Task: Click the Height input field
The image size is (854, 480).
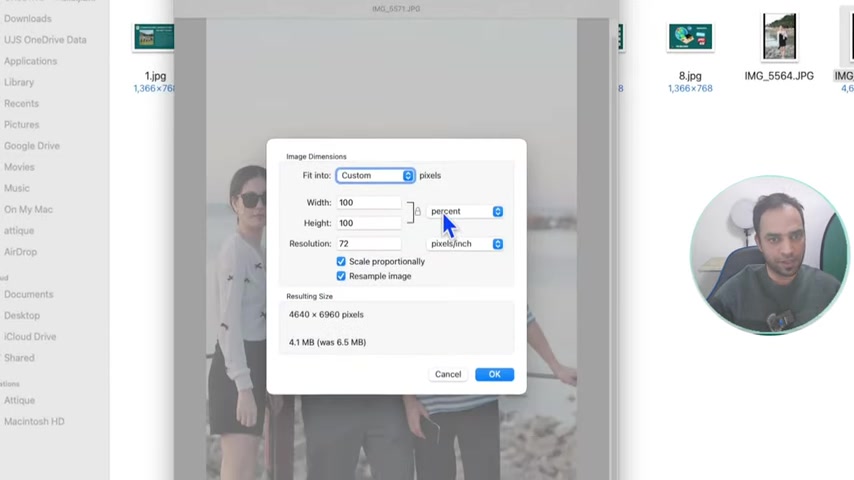Action: point(369,223)
